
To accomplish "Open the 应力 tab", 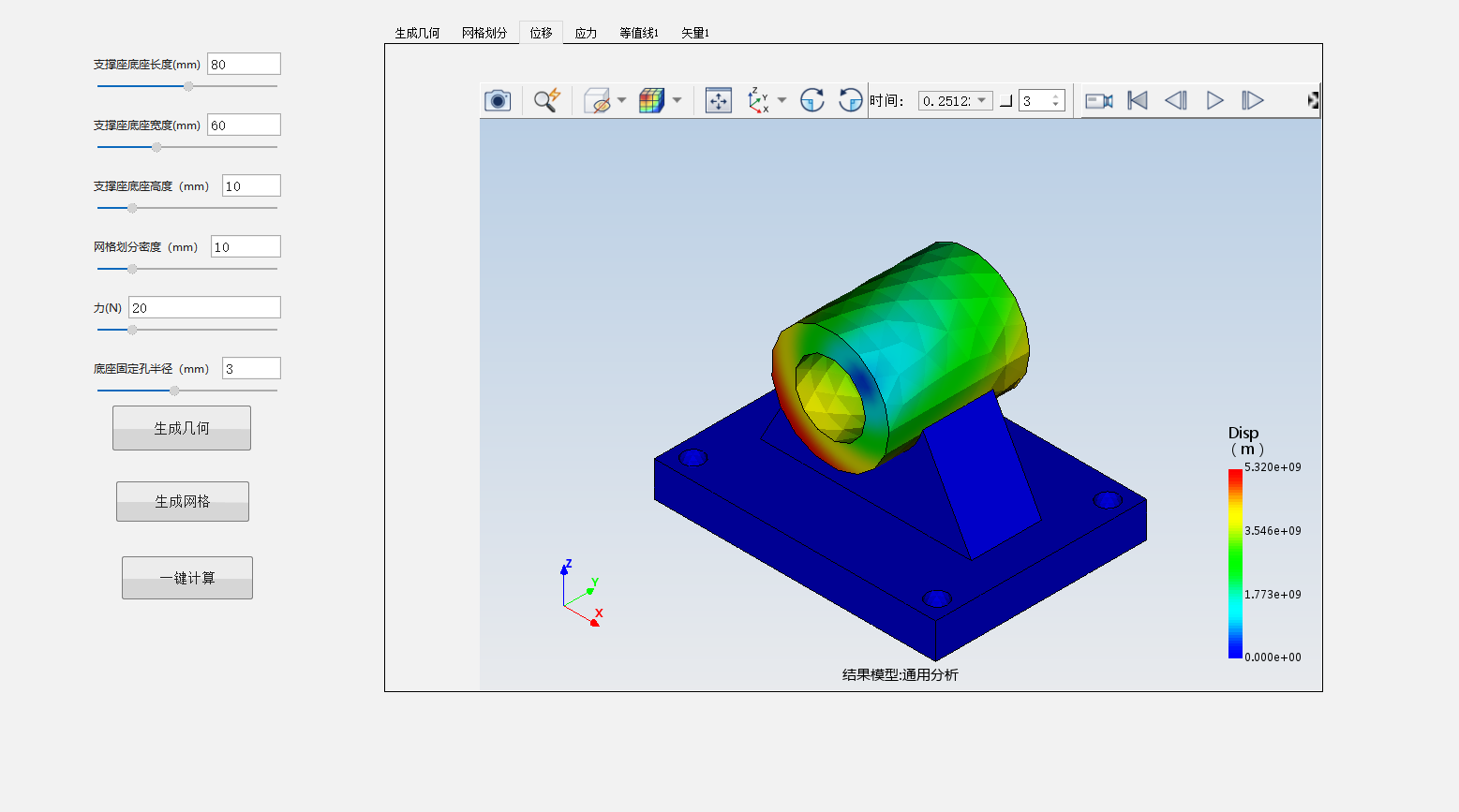I will click(586, 33).
